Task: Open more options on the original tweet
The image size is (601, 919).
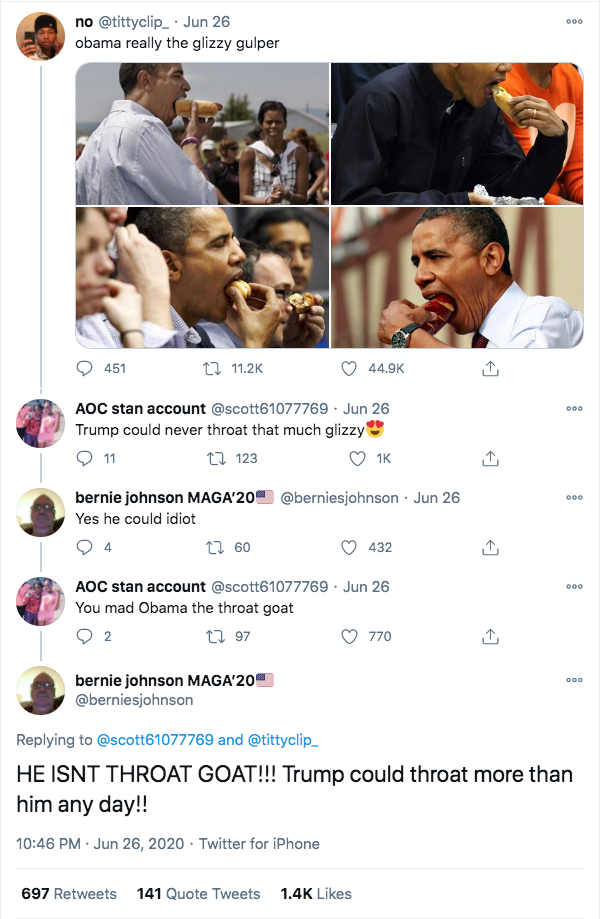Action: point(575,22)
